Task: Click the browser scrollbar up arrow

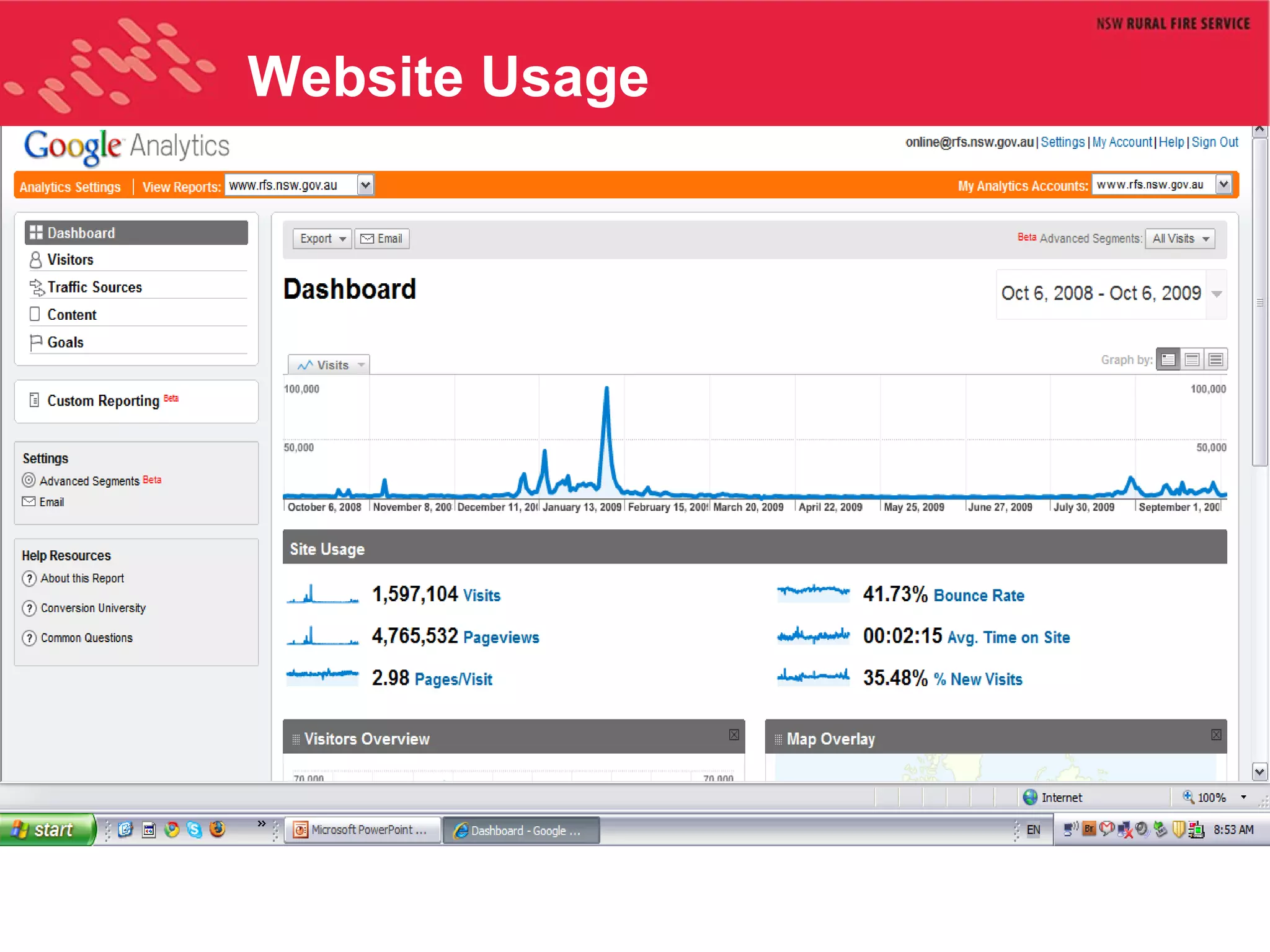Action: tap(1259, 131)
